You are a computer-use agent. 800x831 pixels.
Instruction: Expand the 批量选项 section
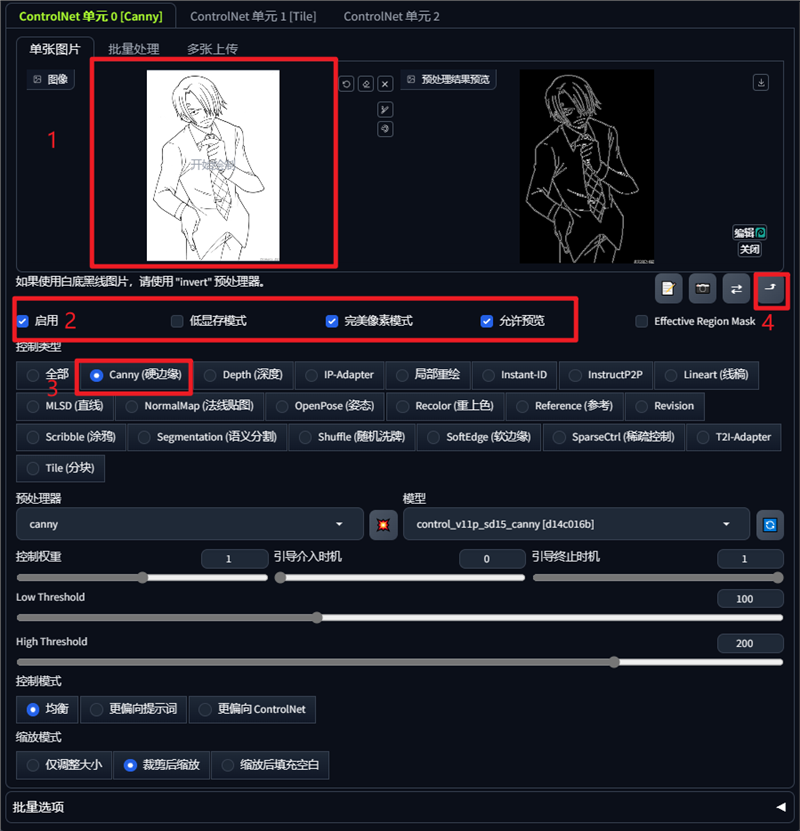400,807
